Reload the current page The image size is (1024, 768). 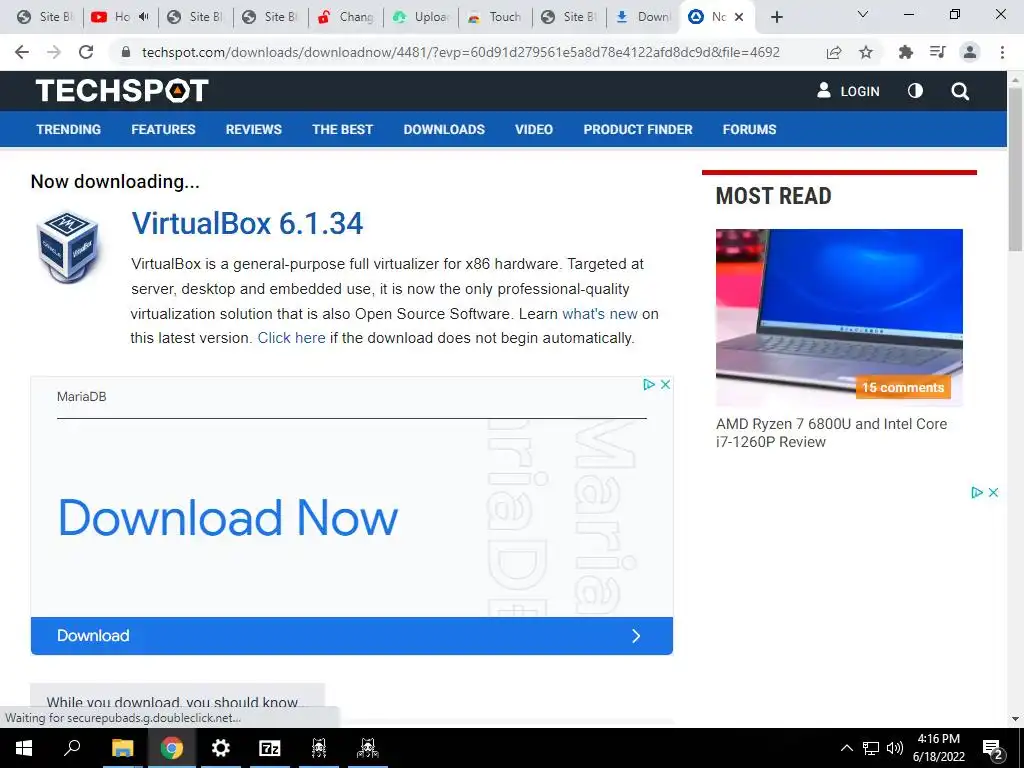(86, 52)
